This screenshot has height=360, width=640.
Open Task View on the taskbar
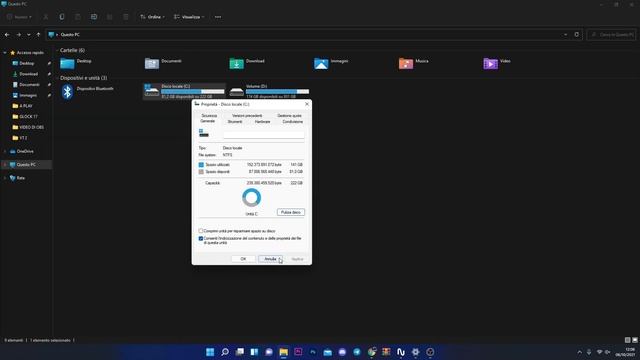pyautogui.click(x=240, y=352)
